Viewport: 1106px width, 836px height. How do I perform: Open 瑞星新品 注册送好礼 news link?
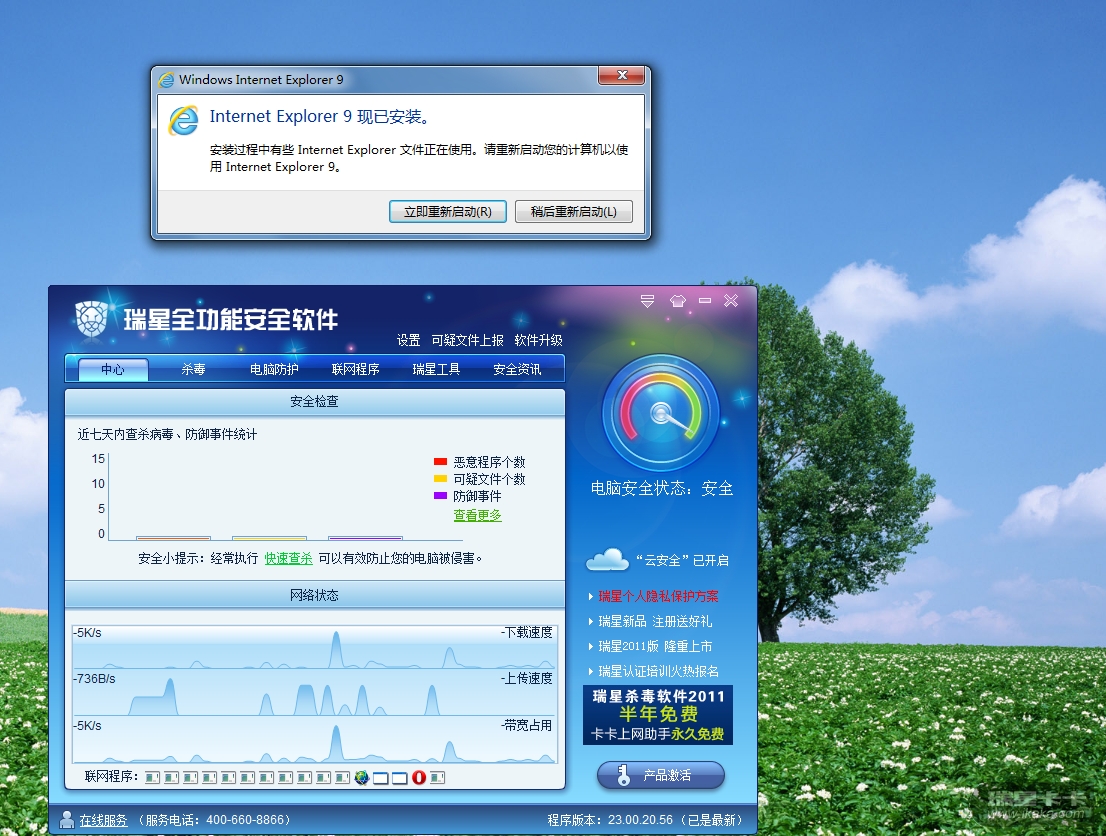coord(655,621)
